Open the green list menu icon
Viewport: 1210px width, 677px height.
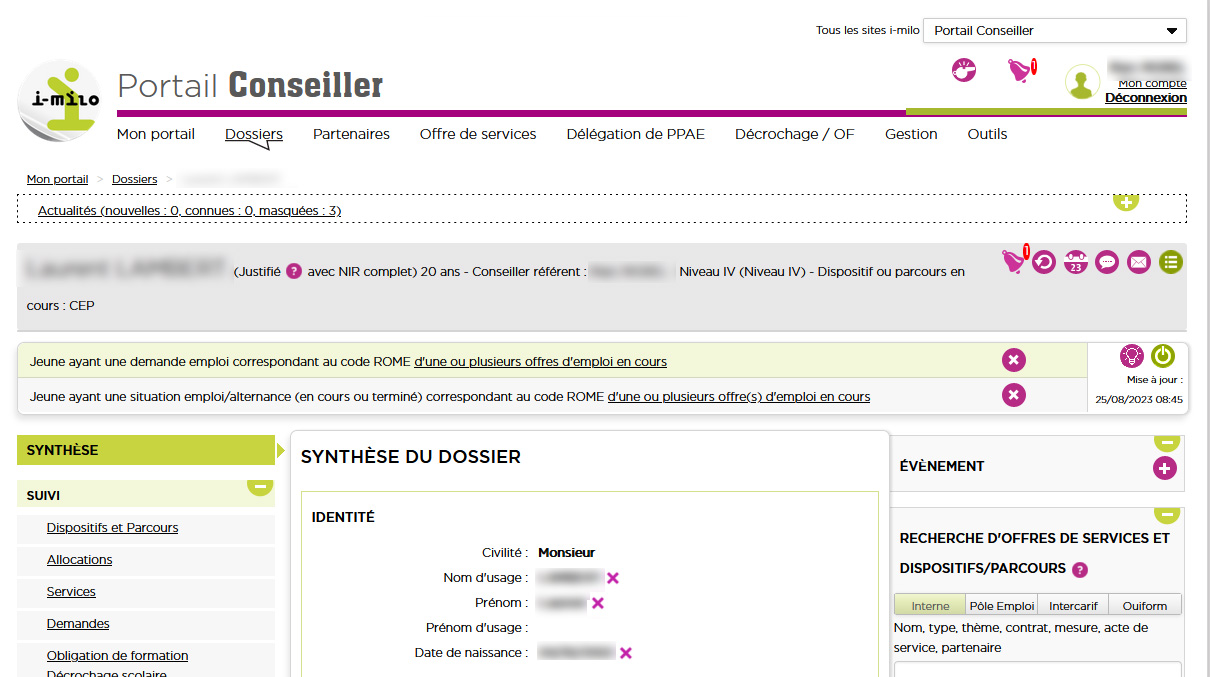[1171, 262]
